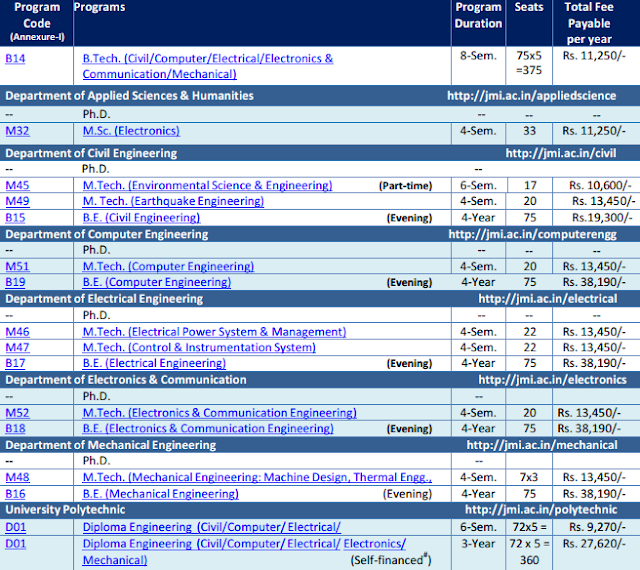Click the D01 code in the 6-Sem. row

tap(16, 528)
